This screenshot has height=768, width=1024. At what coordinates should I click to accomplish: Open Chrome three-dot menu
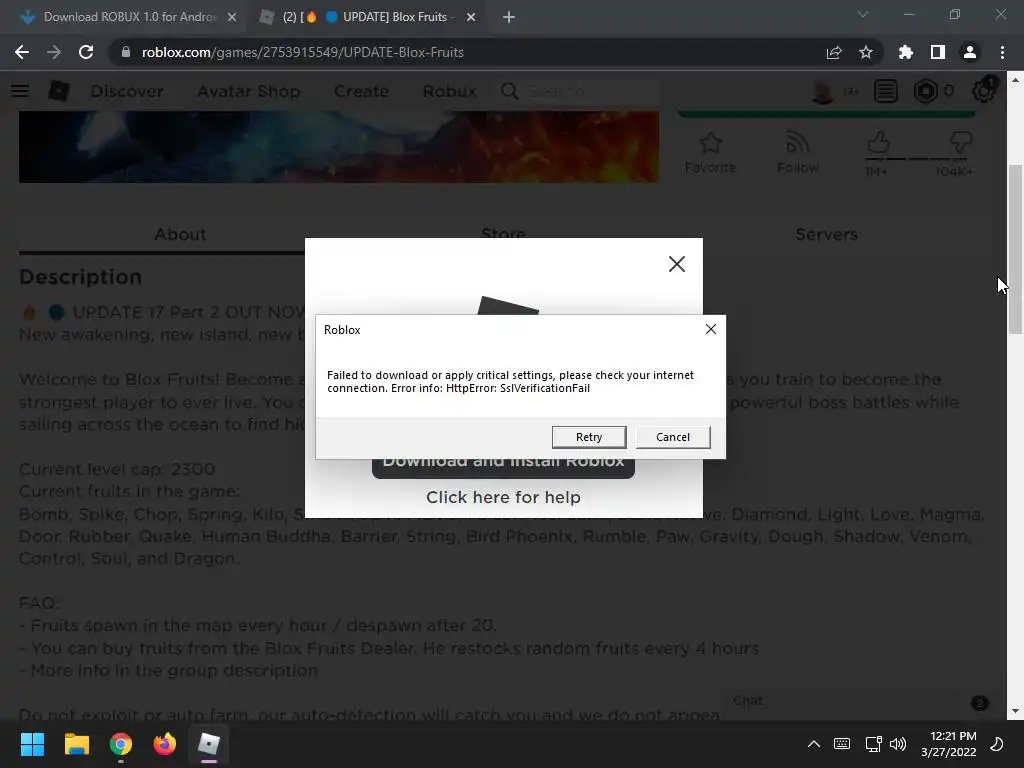[x=1002, y=52]
